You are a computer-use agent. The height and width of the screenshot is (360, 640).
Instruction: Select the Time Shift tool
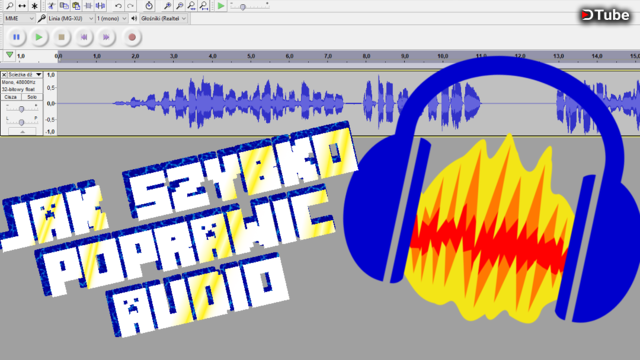tap(22, 6)
